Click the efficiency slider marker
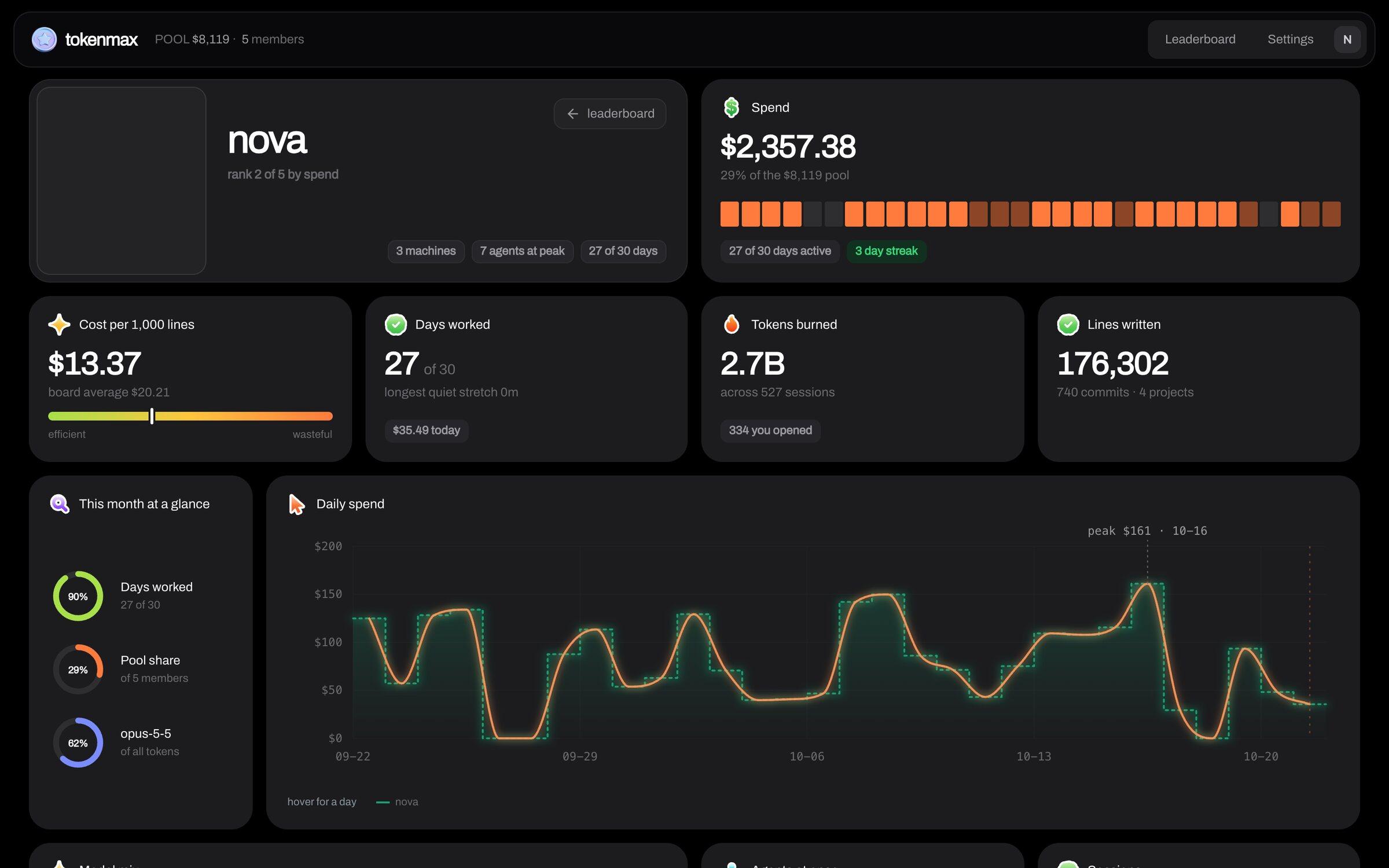The image size is (1389, 868). click(x=152, y=415)
